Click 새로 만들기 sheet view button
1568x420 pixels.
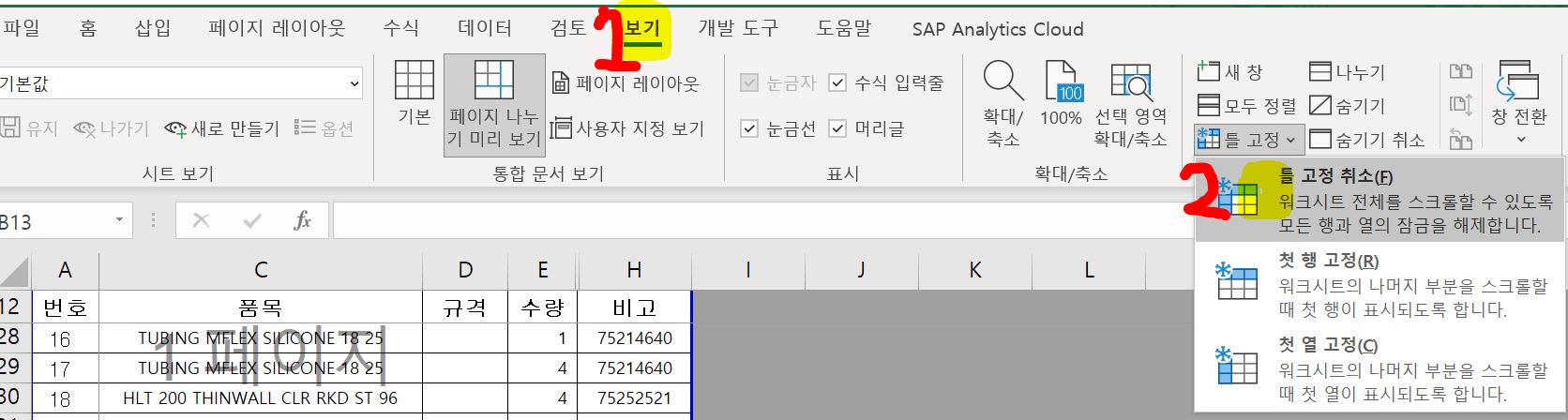point(222,128)
